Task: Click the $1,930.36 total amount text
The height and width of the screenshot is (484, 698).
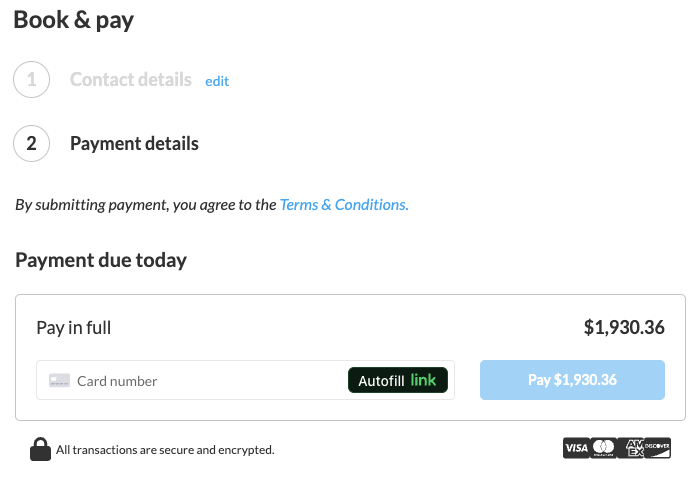Action: coord(624,327)
